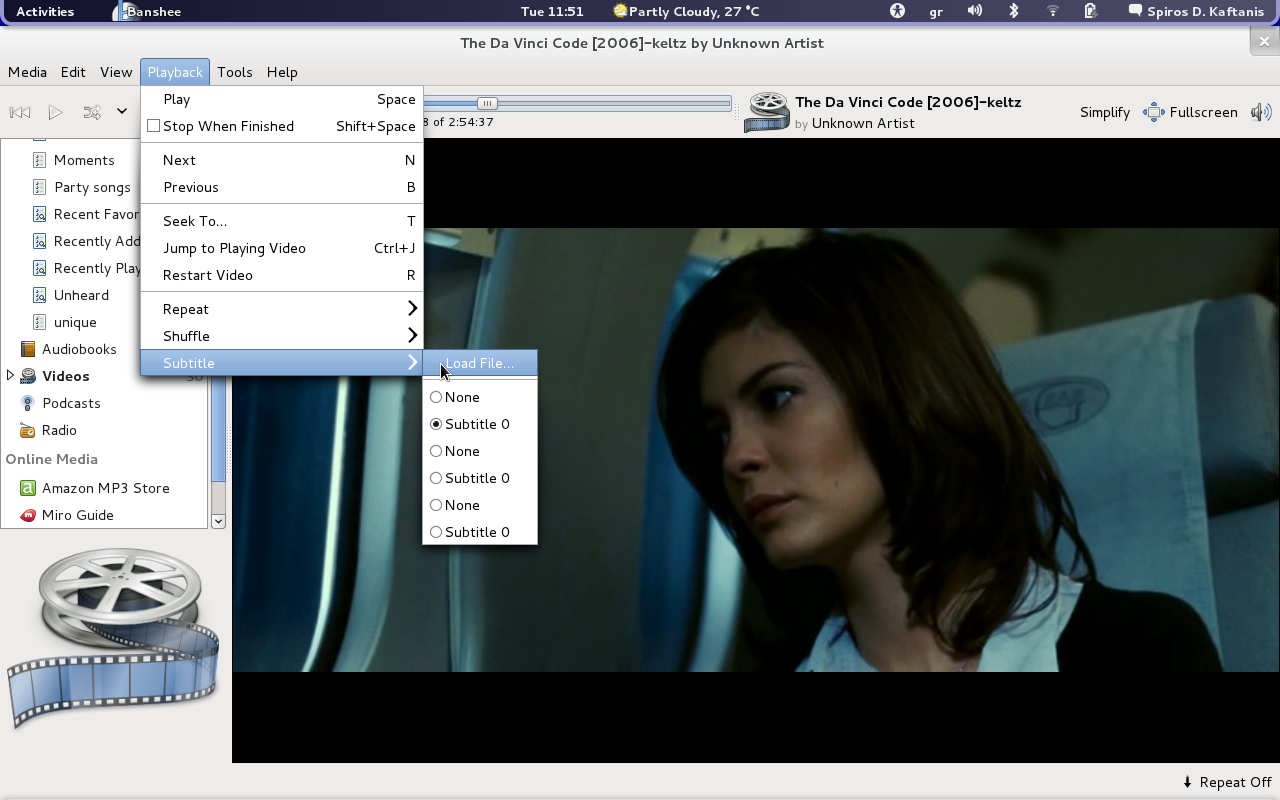Click the Videos film reel sidebar icon
The image size is (1280, 800).
click(28, 376)
